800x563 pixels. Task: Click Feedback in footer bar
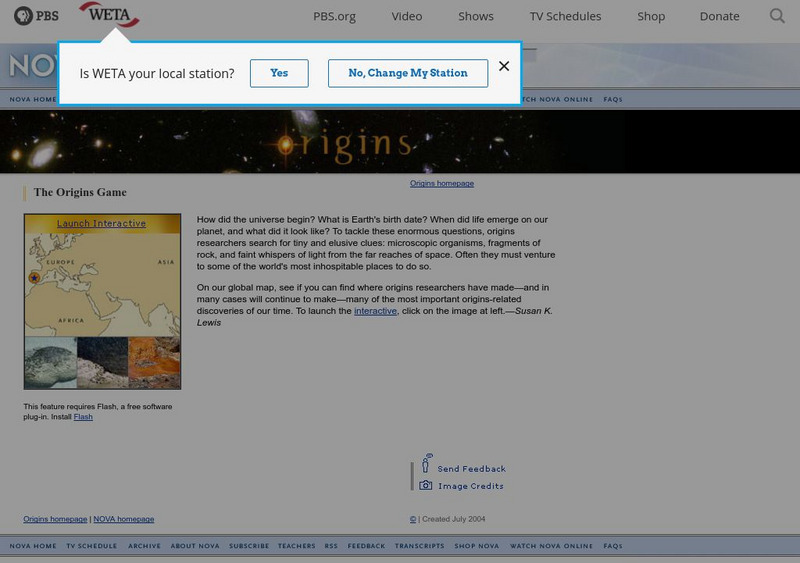(x=366, y=546)
